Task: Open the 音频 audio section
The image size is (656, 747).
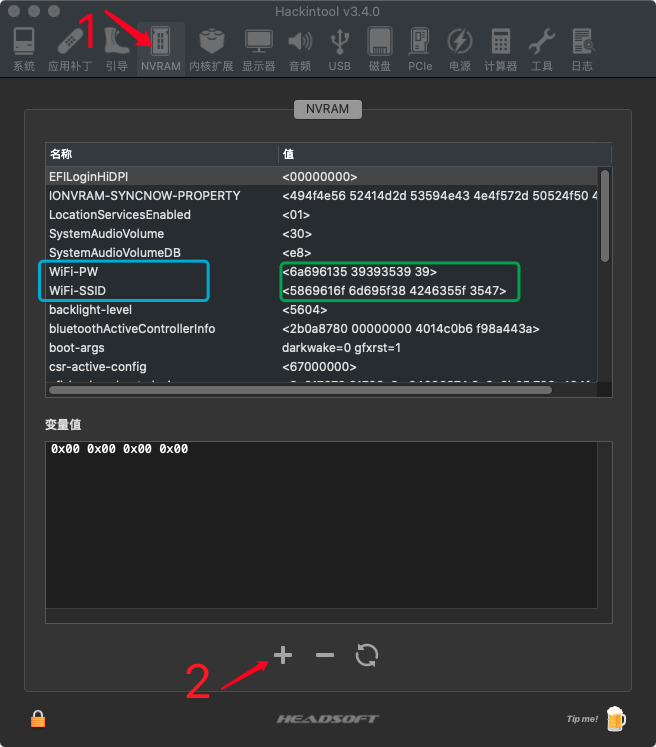Action: 300,50
